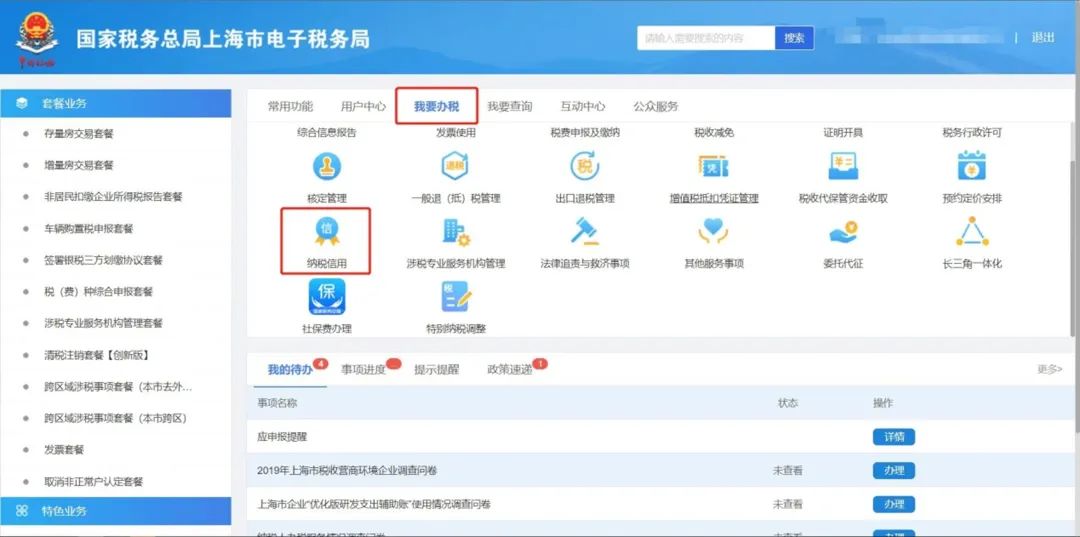Open 法律追责与救济事项 gavel icon
This screenshot has height=537, width=1080.
pyautogui.click(x=584, y=232)
